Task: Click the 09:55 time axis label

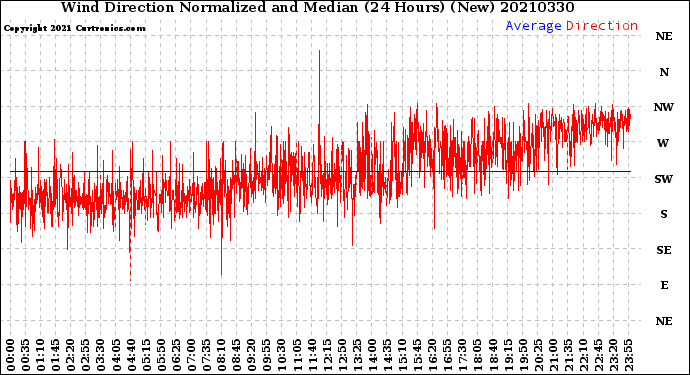Action: coord(266,355)
